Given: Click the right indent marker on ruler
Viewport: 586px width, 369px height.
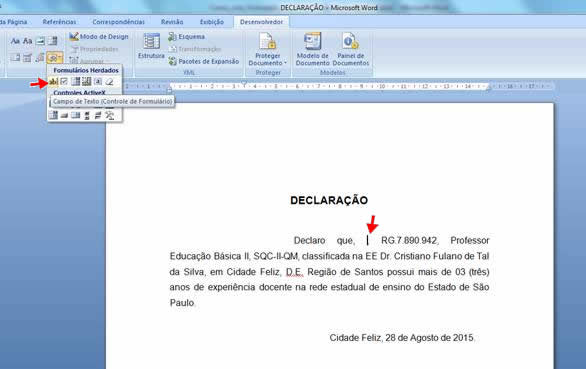Looking at the screenshot, I should 488,88.
